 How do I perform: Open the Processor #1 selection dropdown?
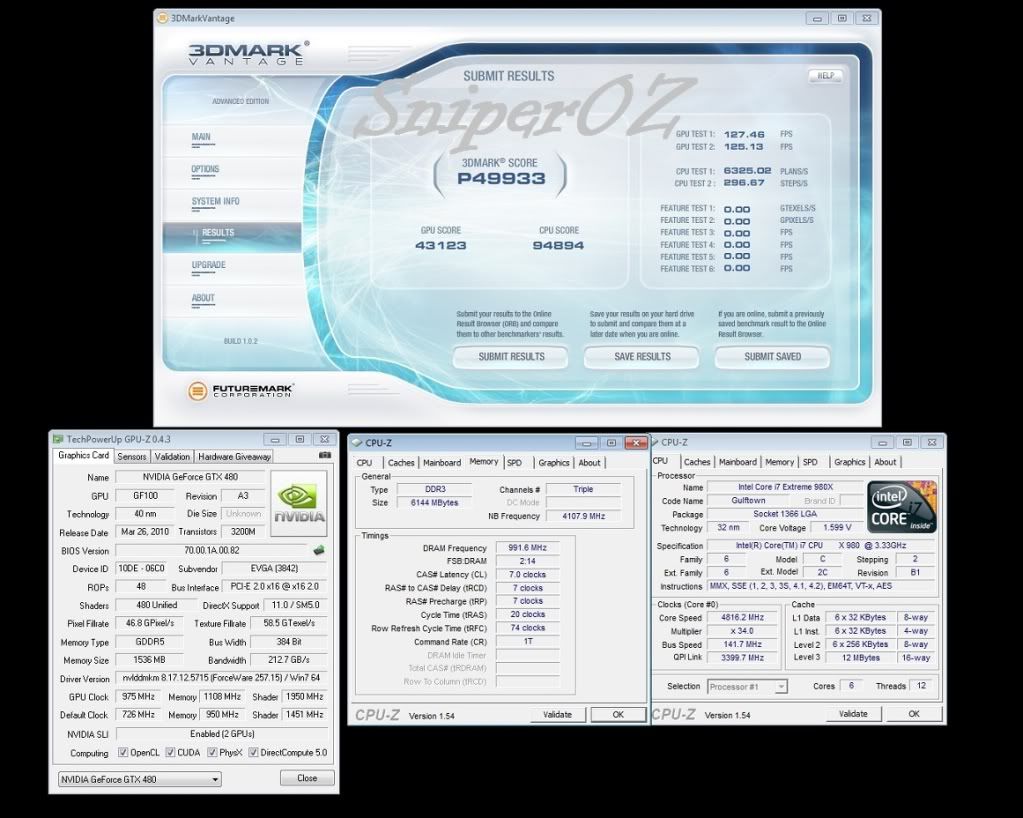pos(747,686)
